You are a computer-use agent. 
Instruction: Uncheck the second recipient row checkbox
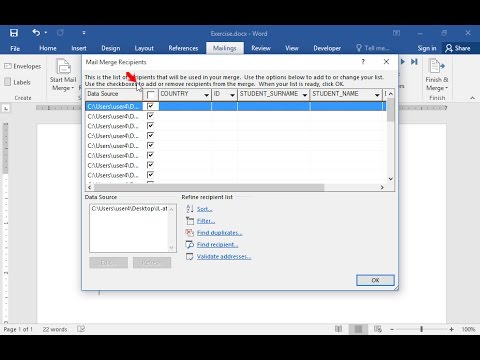[150, 116]
